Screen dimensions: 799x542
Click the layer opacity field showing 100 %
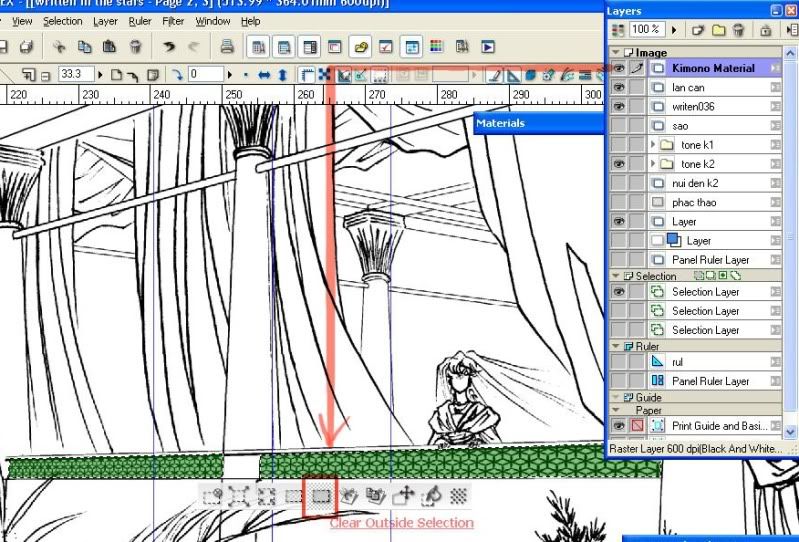[648, 30]
